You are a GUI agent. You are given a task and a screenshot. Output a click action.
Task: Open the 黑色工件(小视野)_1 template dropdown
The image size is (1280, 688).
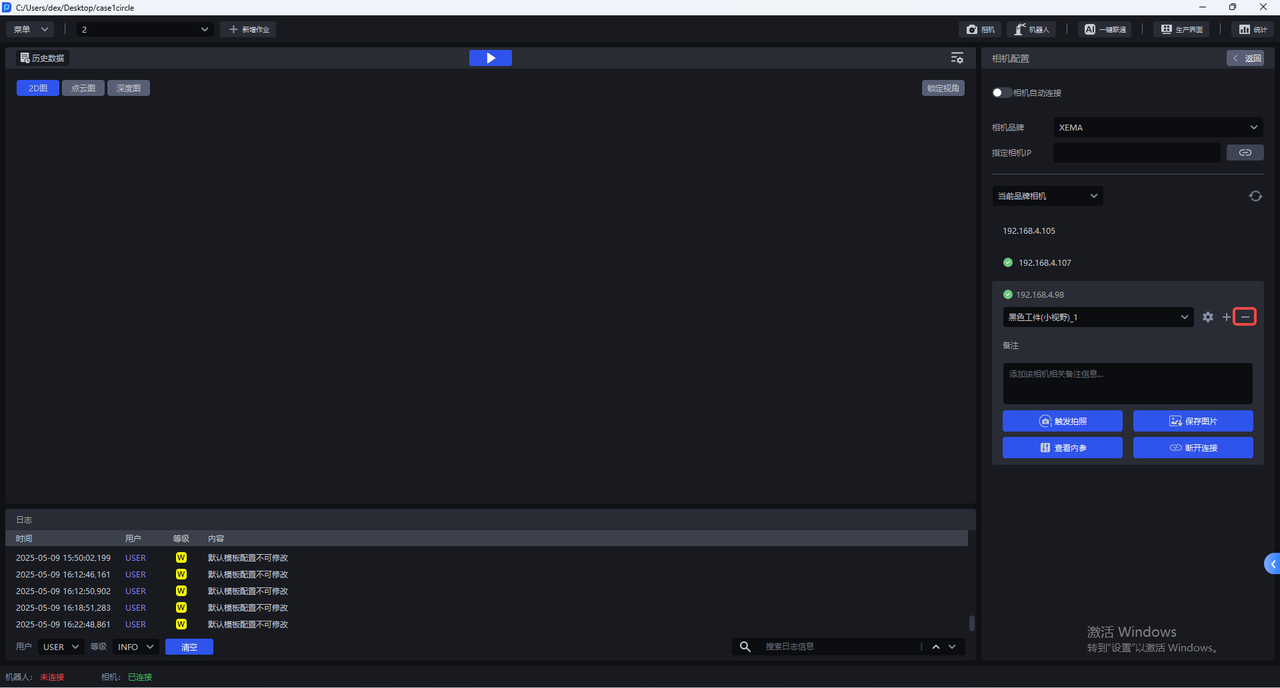click(1098, 317)
